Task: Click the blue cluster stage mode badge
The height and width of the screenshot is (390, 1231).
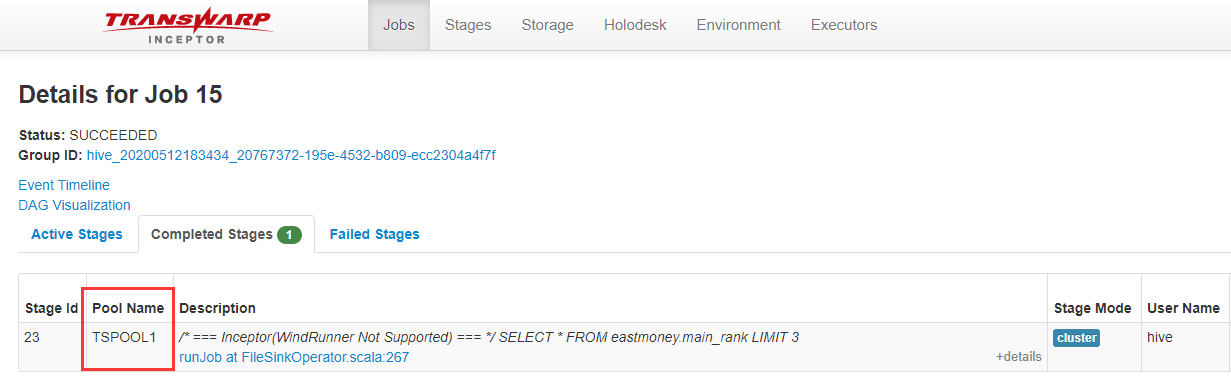Action: pyautogui.click(x=1076, y=338)
